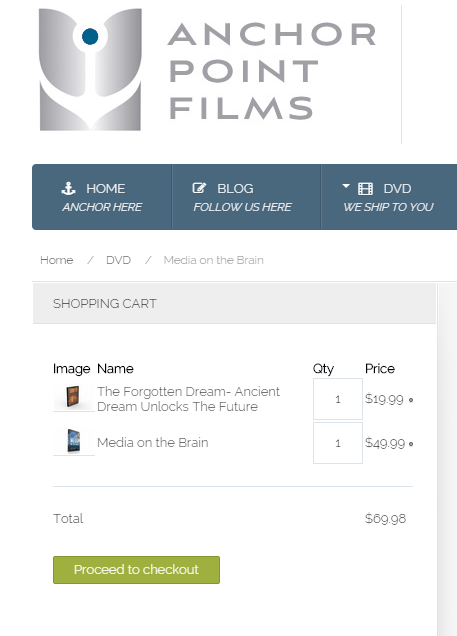The width and height of the screenshot is (457, 636).
Task: Click the film strip icon beside DVD
Action: coord(365,189)
